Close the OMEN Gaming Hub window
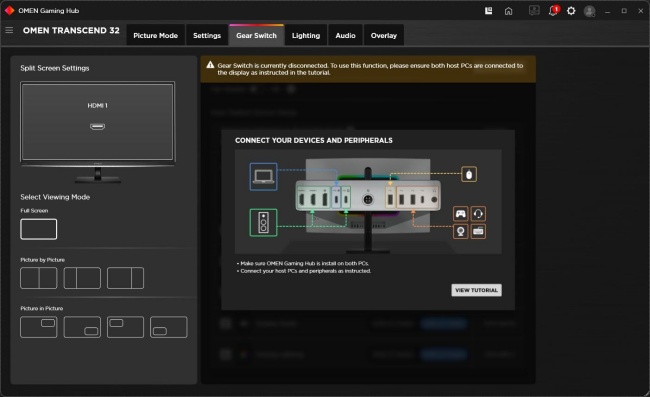The image size is (650, 397). (x=640, y=11)
